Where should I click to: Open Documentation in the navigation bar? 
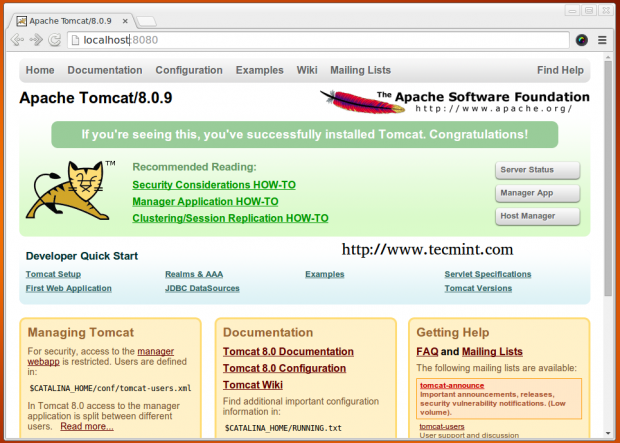[105, 70]
